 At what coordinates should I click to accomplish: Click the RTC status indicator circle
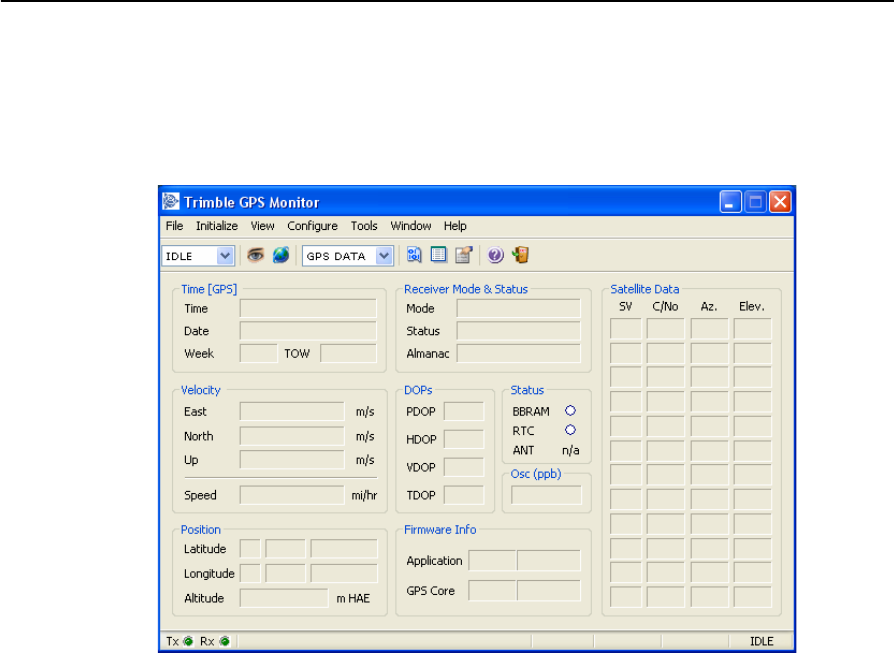point(570,430)
